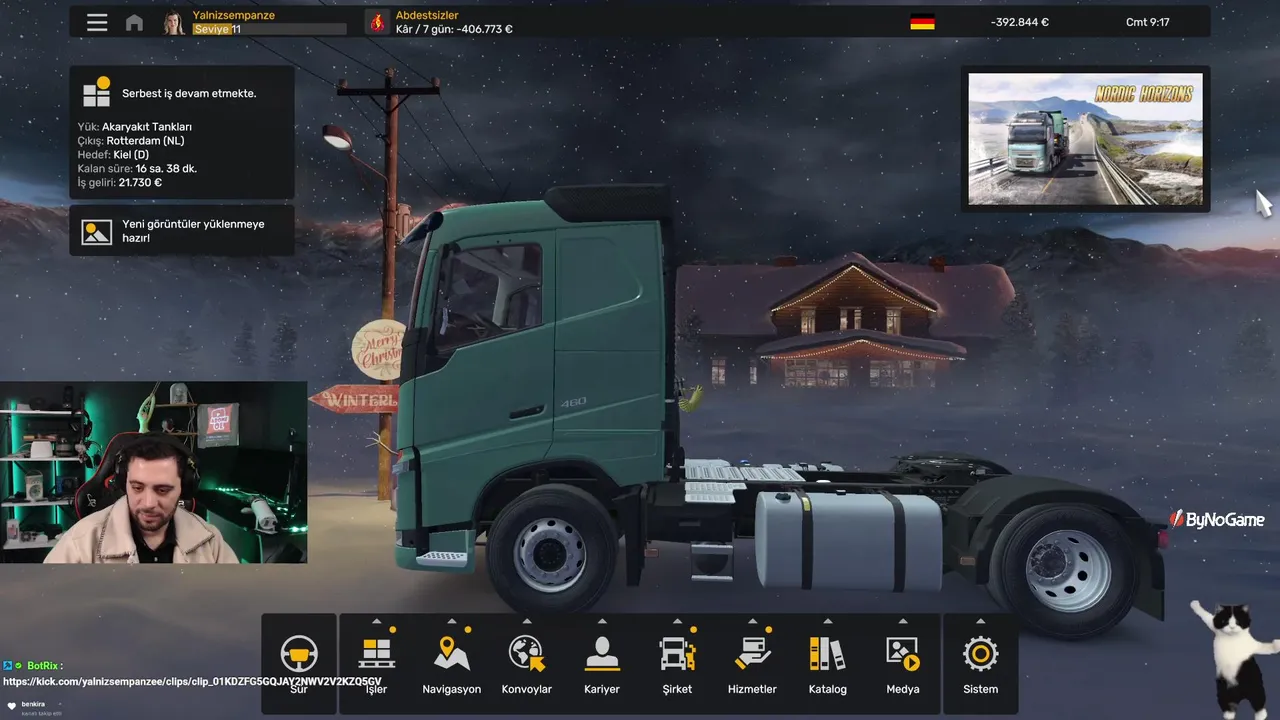
Task: Click the 'İş geliri: 21.730 €' text
Action: 120,183
